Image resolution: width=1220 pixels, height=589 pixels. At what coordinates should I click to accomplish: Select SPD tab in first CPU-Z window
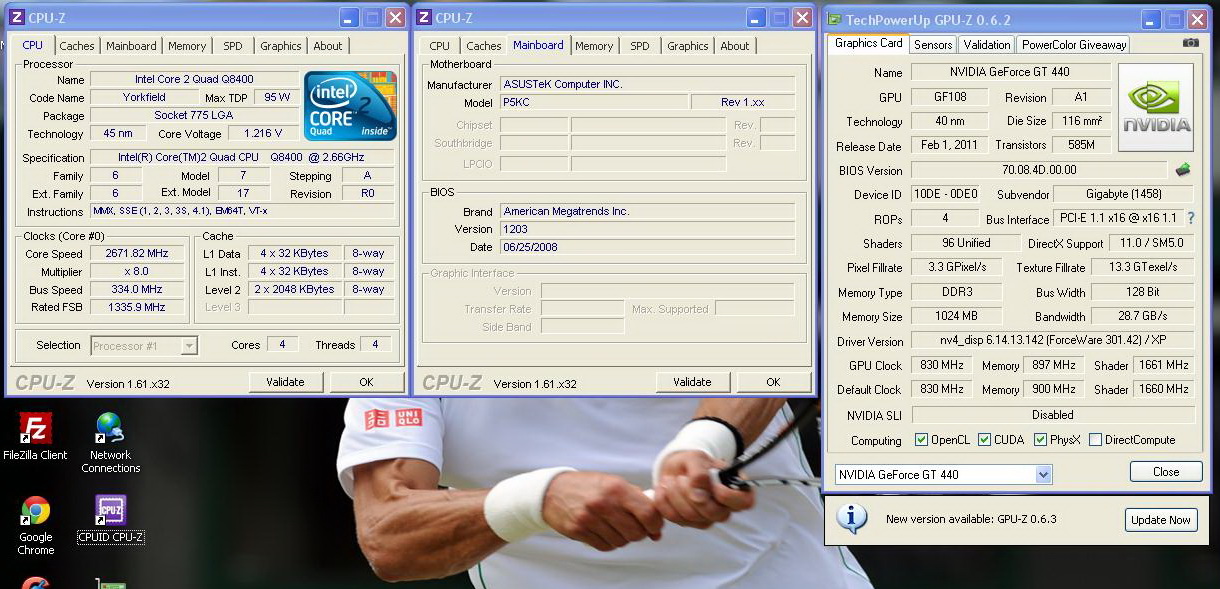point(232,46)
